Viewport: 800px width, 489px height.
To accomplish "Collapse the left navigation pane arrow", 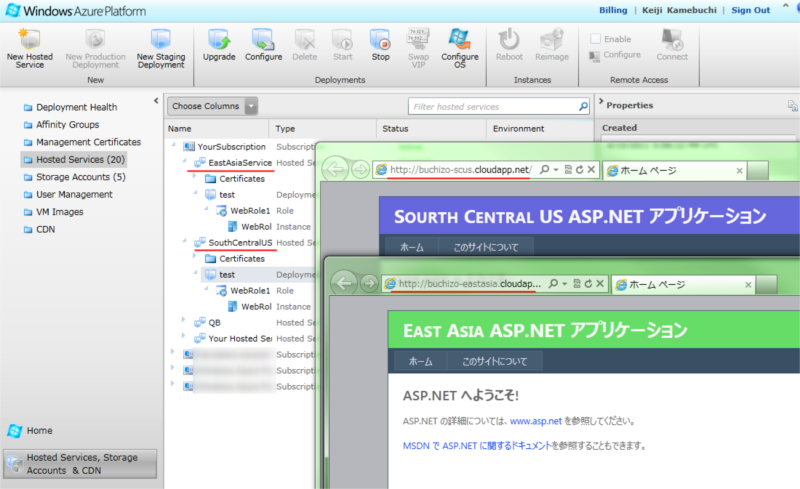I will pos(156,101).
